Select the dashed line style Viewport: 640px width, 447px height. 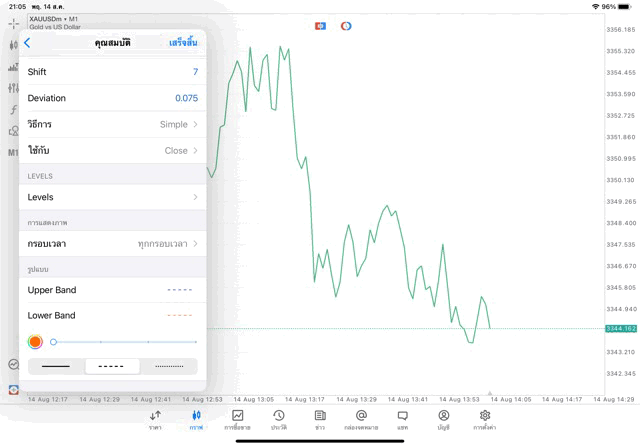[112, 367]
